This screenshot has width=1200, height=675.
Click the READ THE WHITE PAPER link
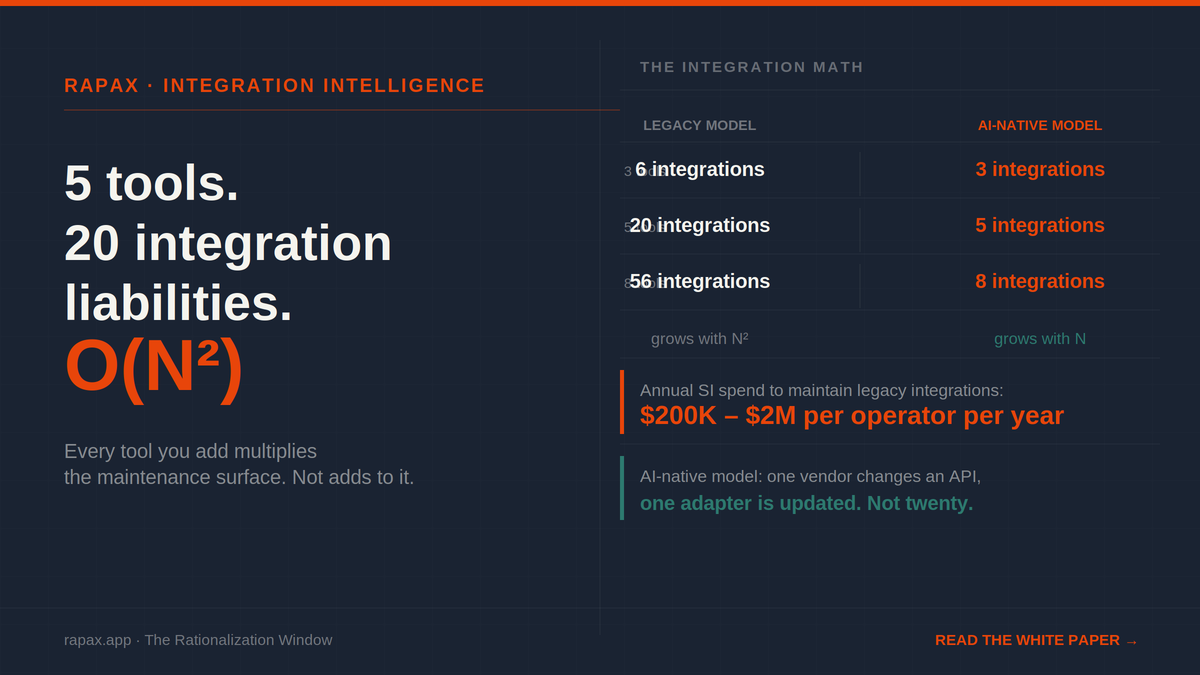1036,640
